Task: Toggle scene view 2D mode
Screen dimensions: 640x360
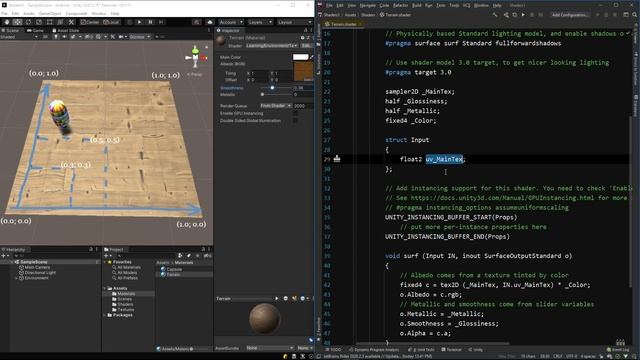Action: coord(45,37)
